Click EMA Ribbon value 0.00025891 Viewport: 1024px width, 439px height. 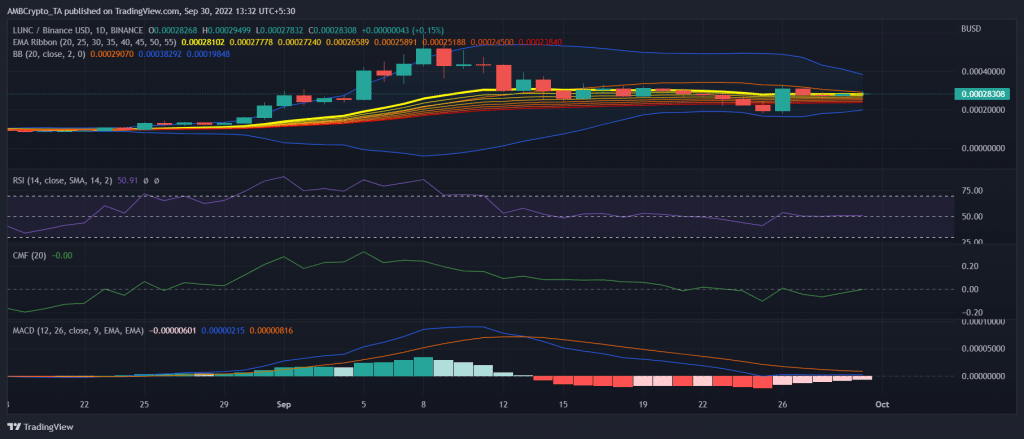(x=397, y=42)
